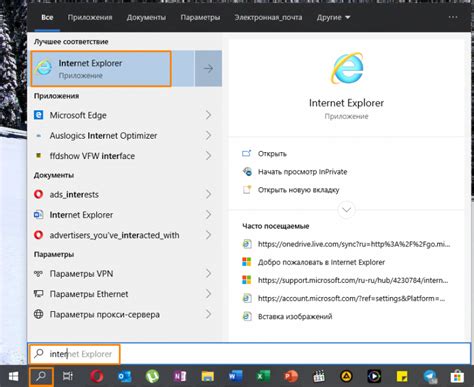Switch to Параметры tab
474x387 pixels.
(x=200, y=17)
